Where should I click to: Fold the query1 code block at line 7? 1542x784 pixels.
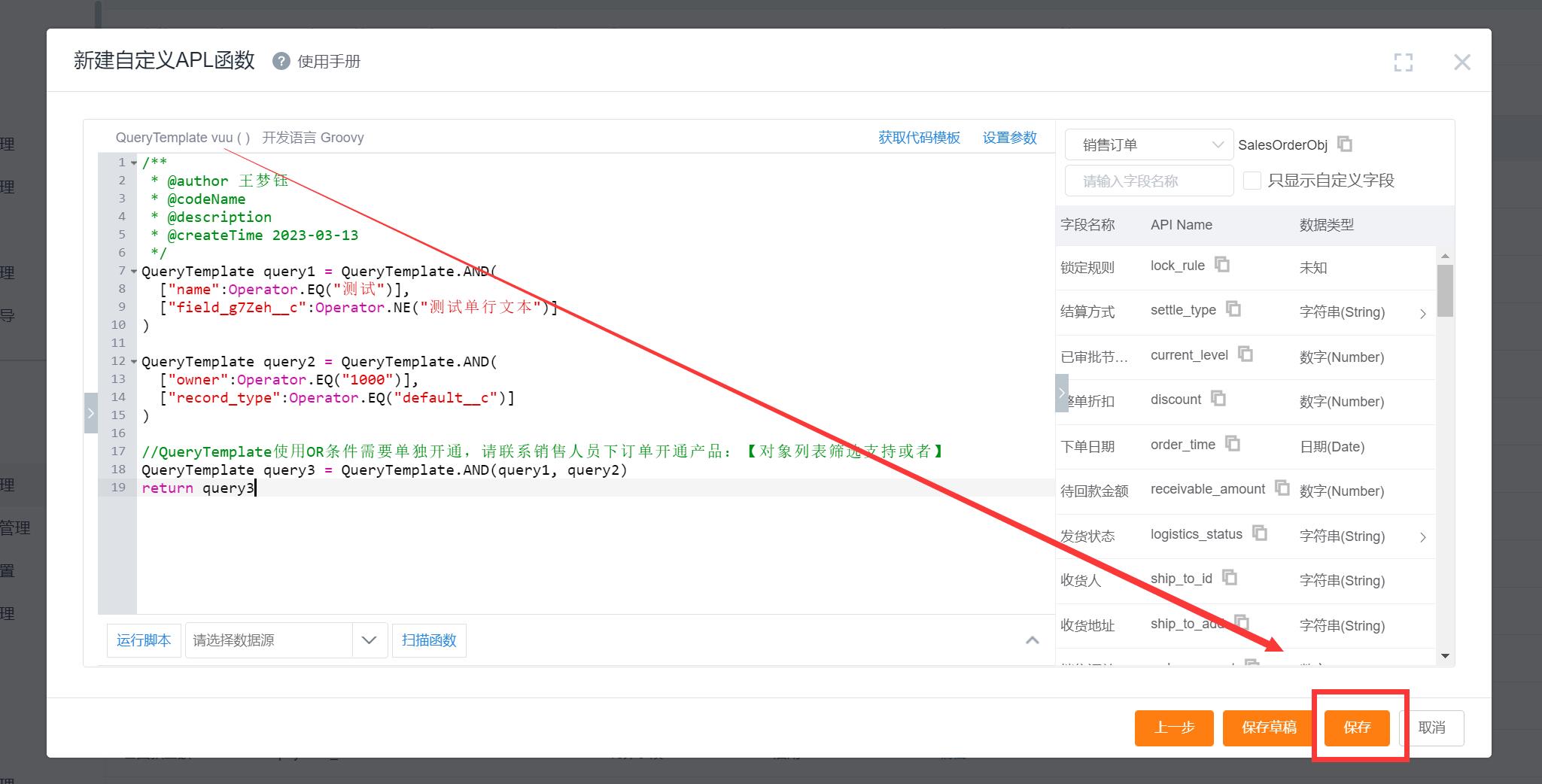pos(134,271)
